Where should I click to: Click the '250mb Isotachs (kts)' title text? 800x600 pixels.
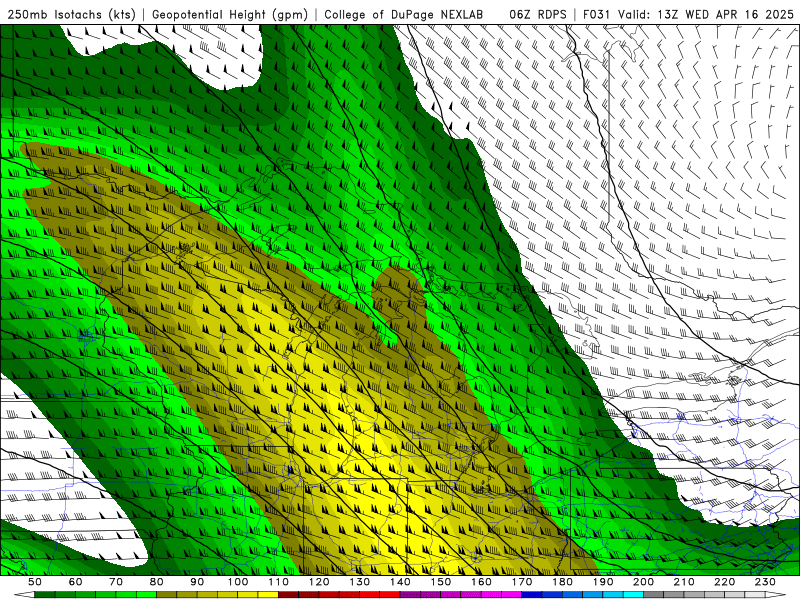coord(71,15)
